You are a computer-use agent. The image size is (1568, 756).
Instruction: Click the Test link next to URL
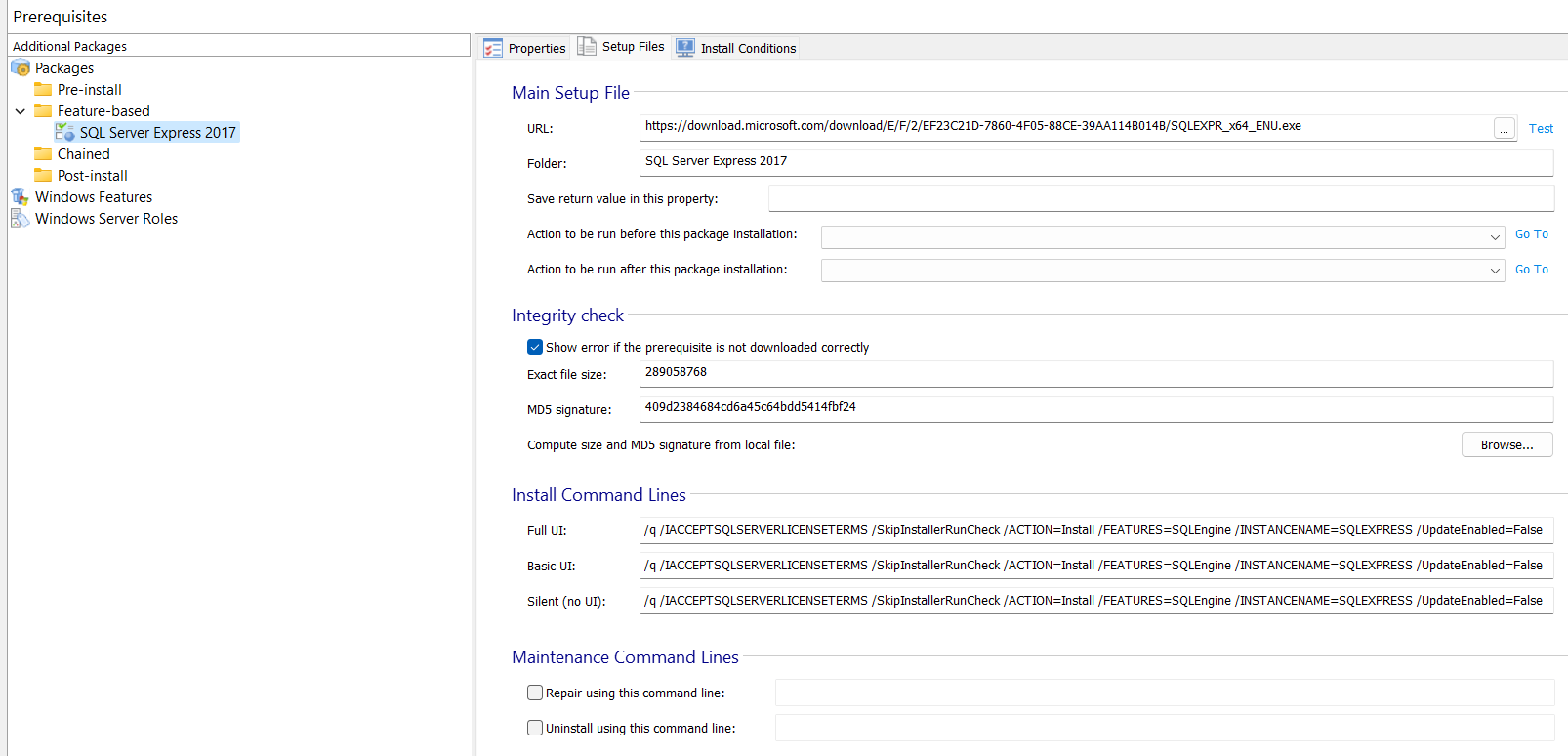pyautogui.click(x=1541, y=129)
